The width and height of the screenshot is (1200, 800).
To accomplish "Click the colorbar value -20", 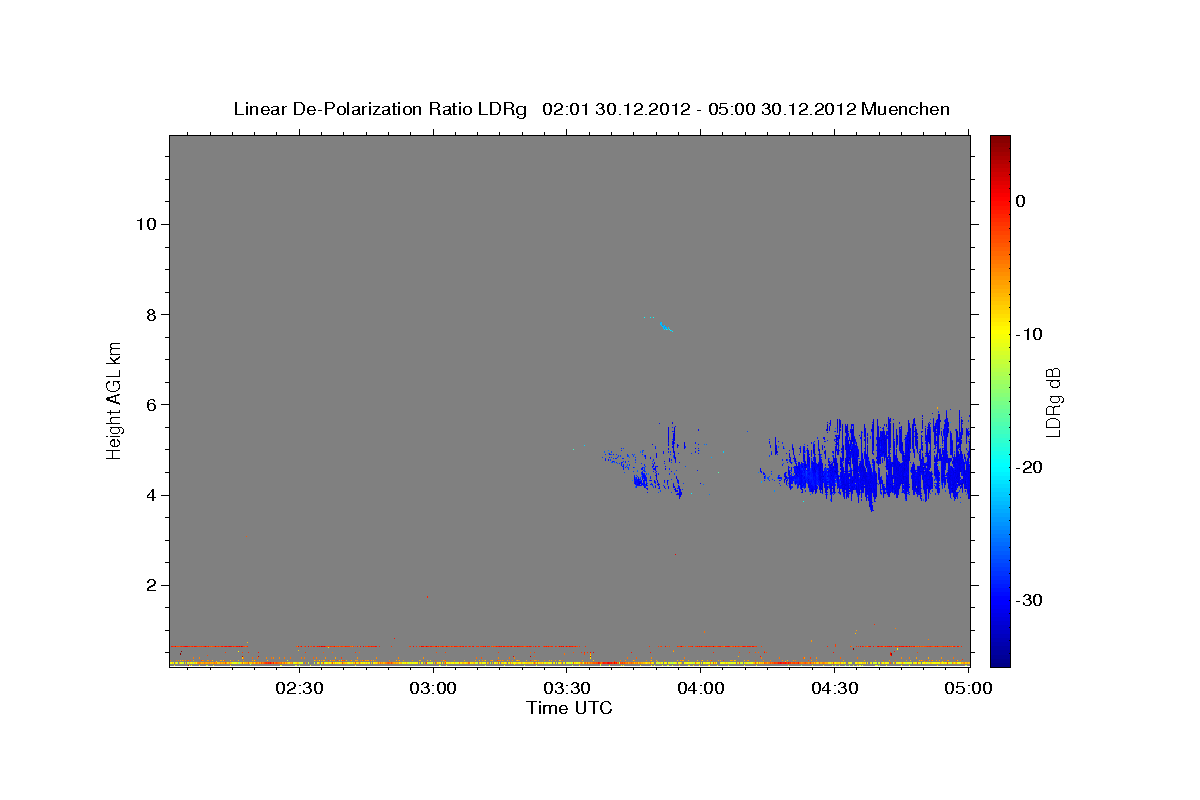I will coord(1029,467).
